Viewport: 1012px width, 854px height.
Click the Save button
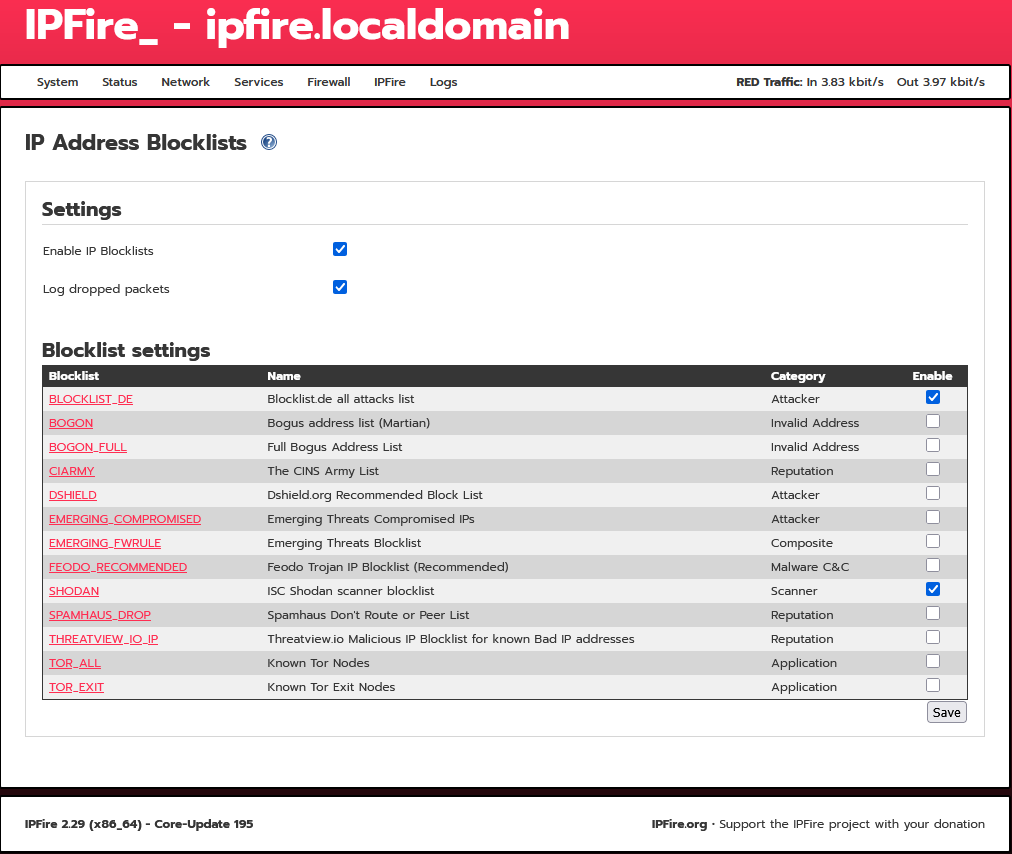pos(946,712)
